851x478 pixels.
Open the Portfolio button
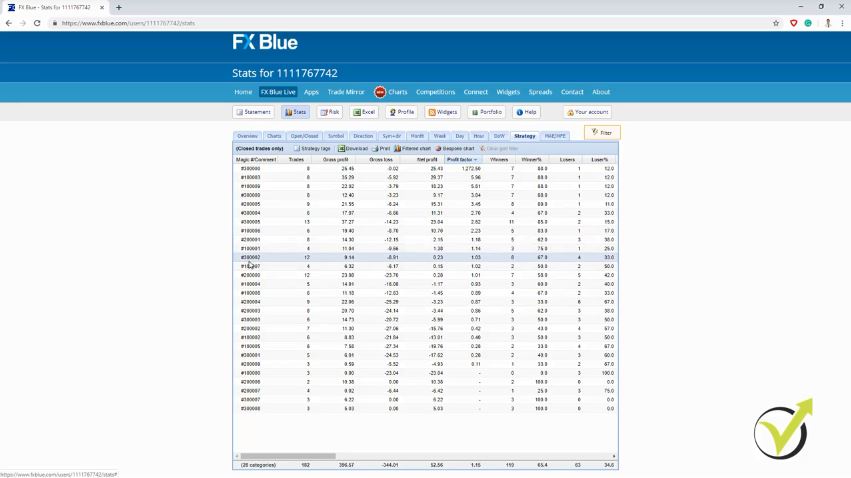tap(486, 112)
